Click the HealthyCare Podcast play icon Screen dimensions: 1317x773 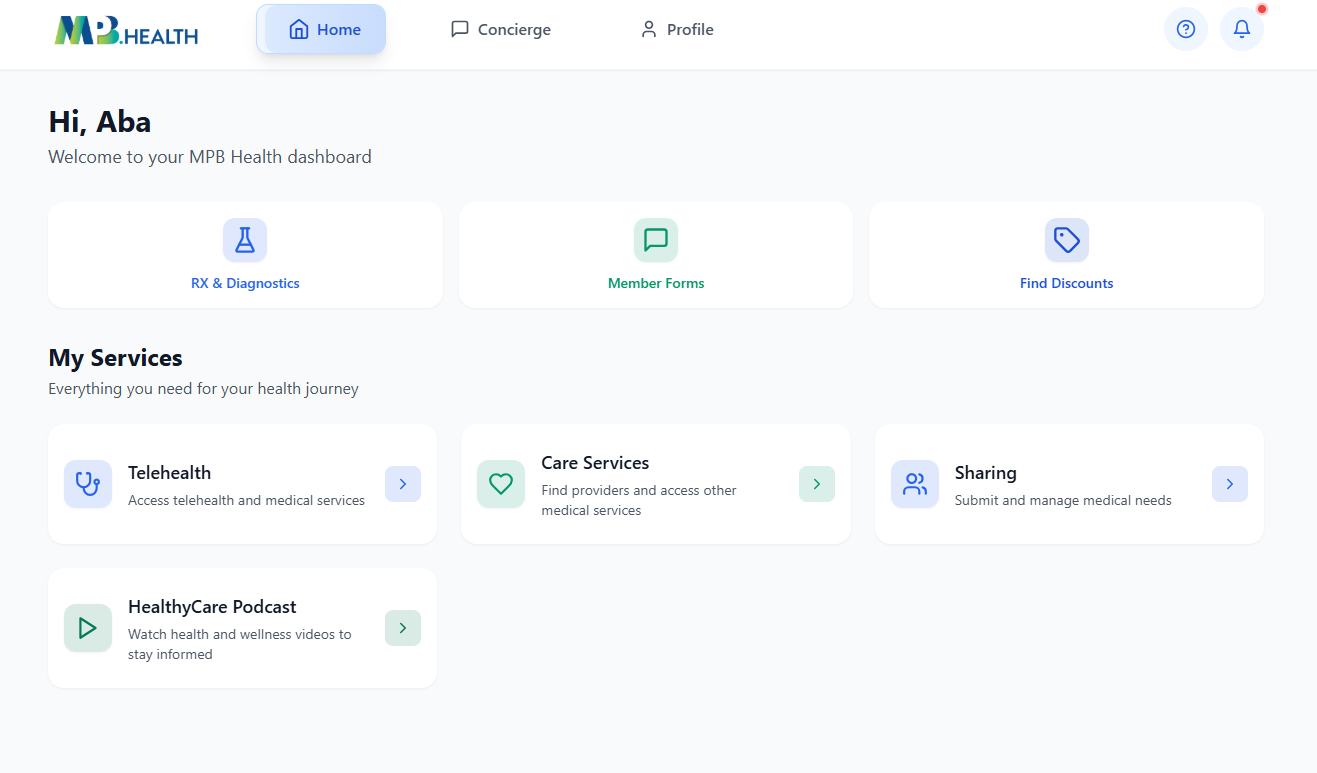click(88, 628)
